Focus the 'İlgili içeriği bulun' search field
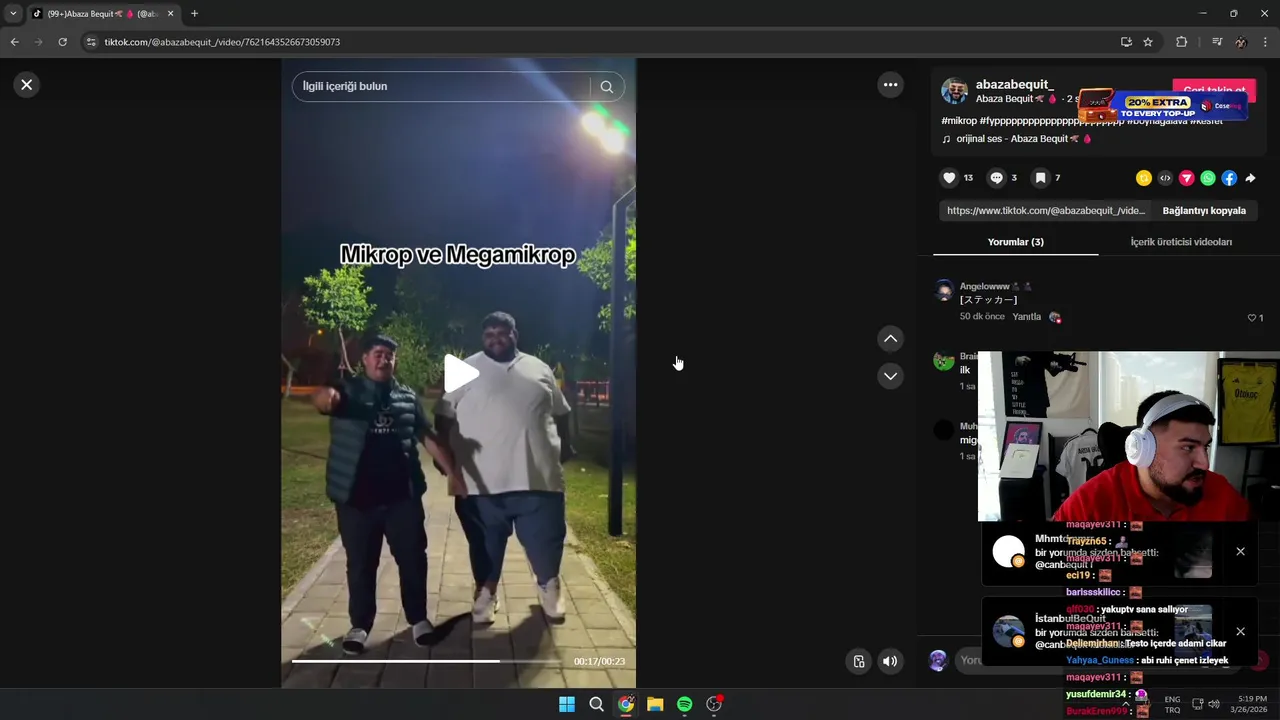This screenshot has height=720, width=1280. 441,86
